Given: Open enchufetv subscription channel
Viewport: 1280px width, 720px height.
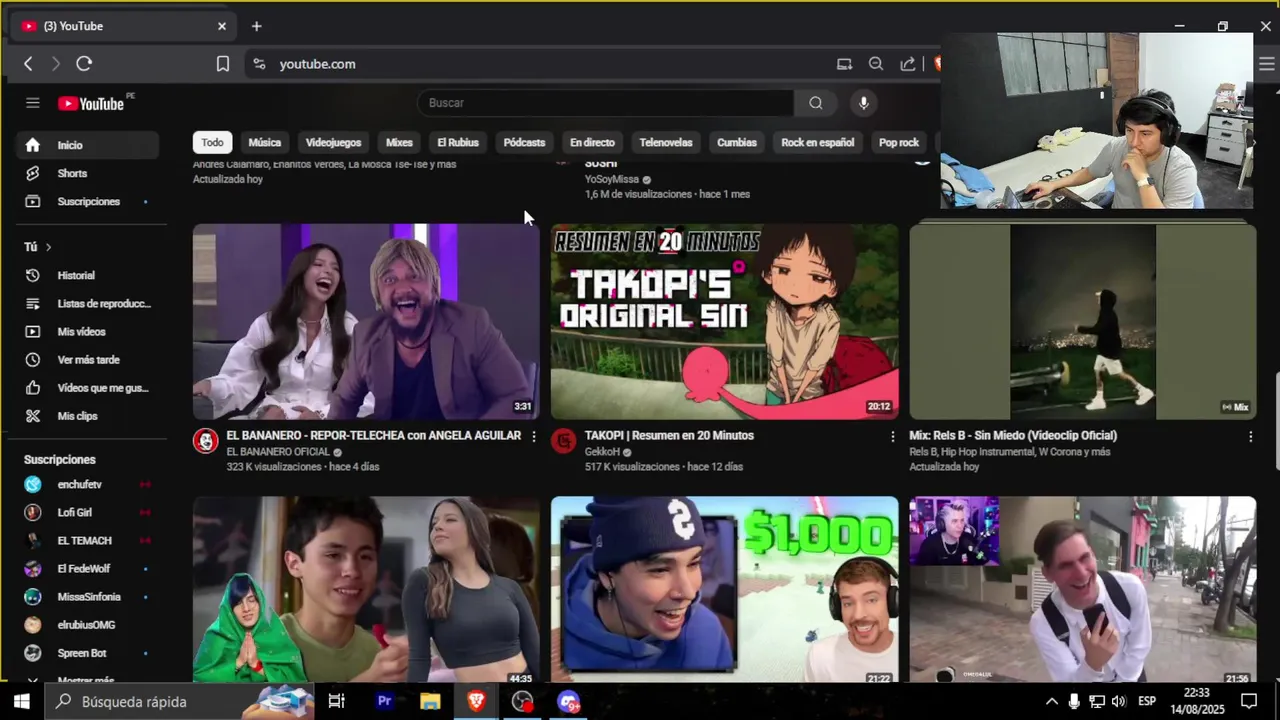Looking at the screenshot, I should point(87,484).
